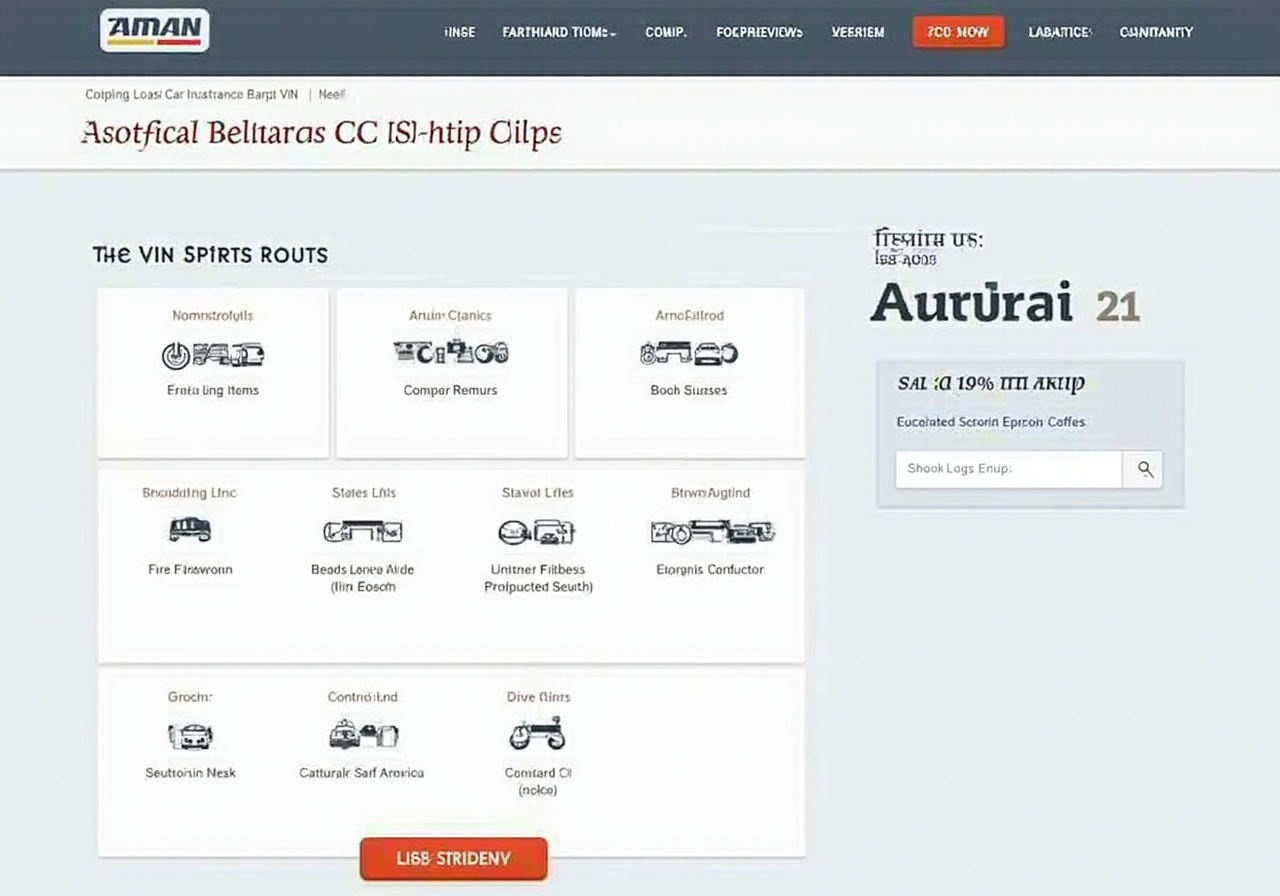Click the Dive Glinrs tractor icon
The width and height of the screenshot is (1280, 896).
tap(537, 735)
